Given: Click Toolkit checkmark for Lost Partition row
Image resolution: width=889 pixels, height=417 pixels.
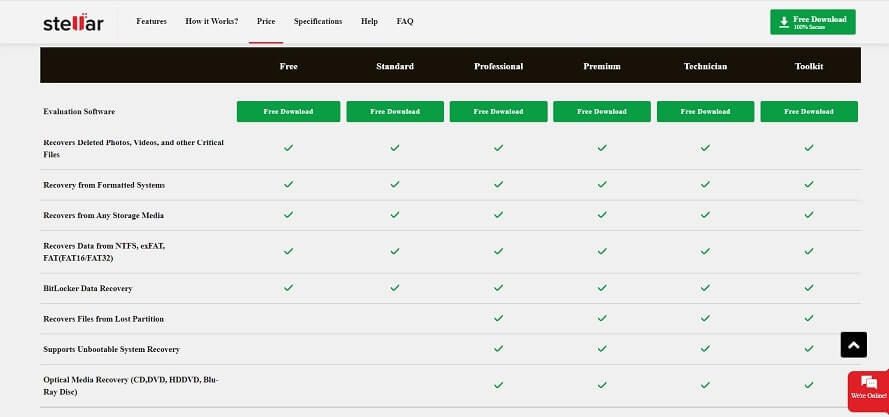Looking at the screenshot, I should (x=809, y=318).
